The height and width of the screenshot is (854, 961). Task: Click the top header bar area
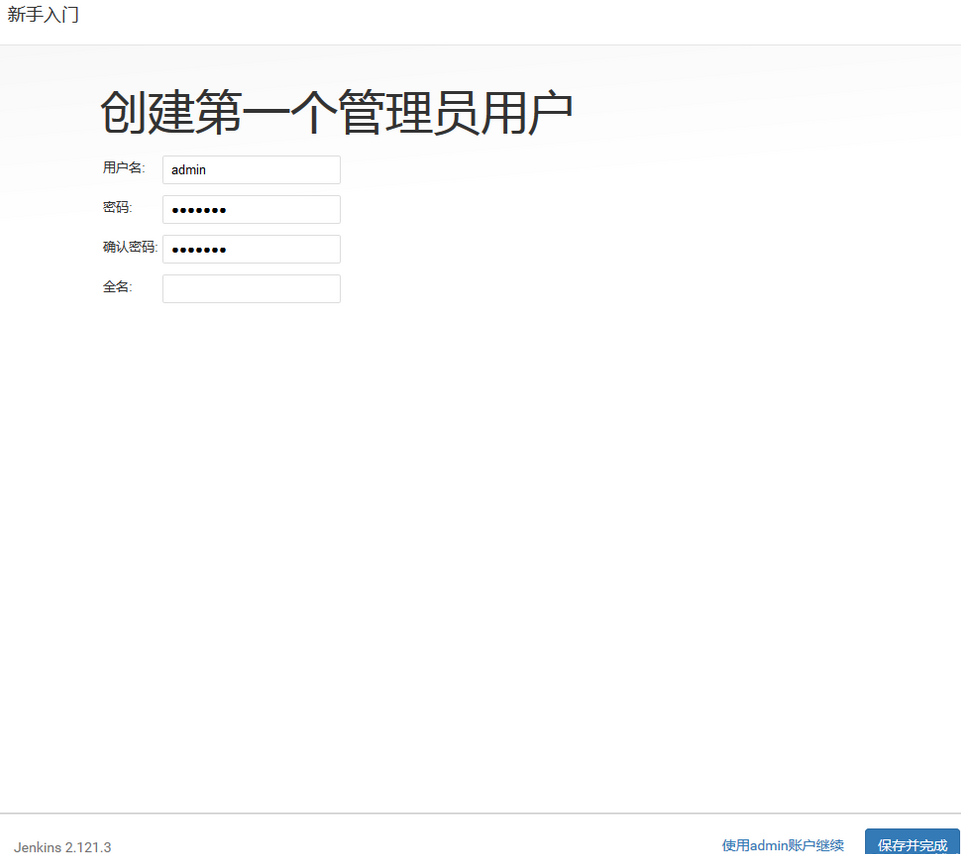[x=480, y=15]
